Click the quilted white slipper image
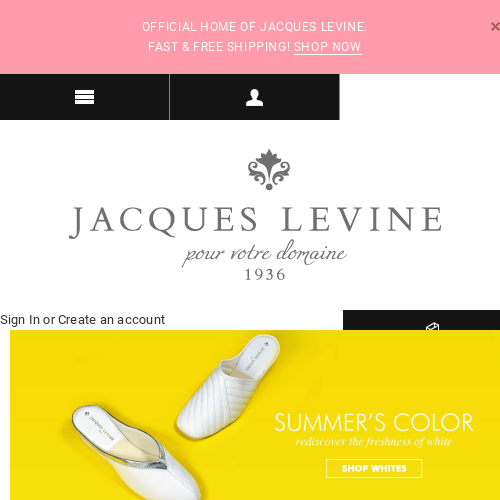 229,385
